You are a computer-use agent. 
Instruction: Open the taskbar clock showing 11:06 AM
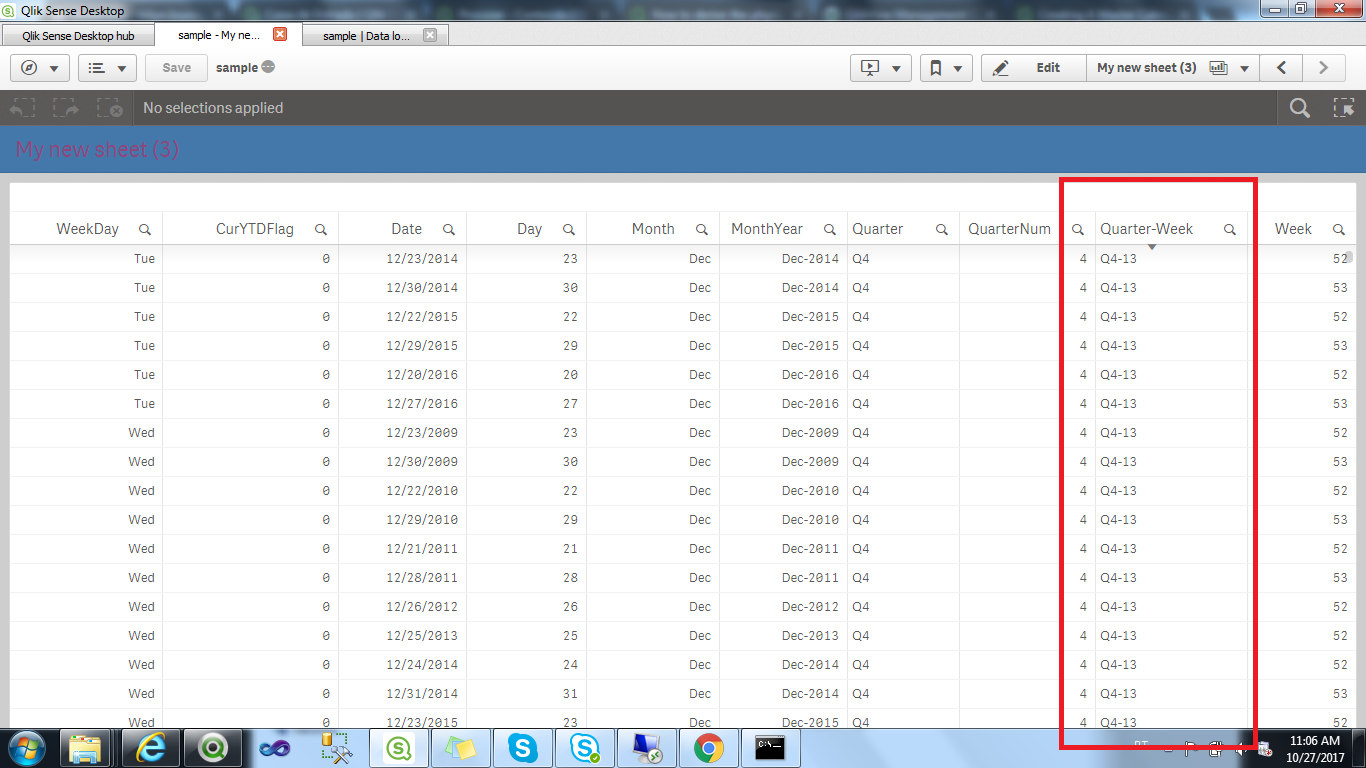[1314, 749]
